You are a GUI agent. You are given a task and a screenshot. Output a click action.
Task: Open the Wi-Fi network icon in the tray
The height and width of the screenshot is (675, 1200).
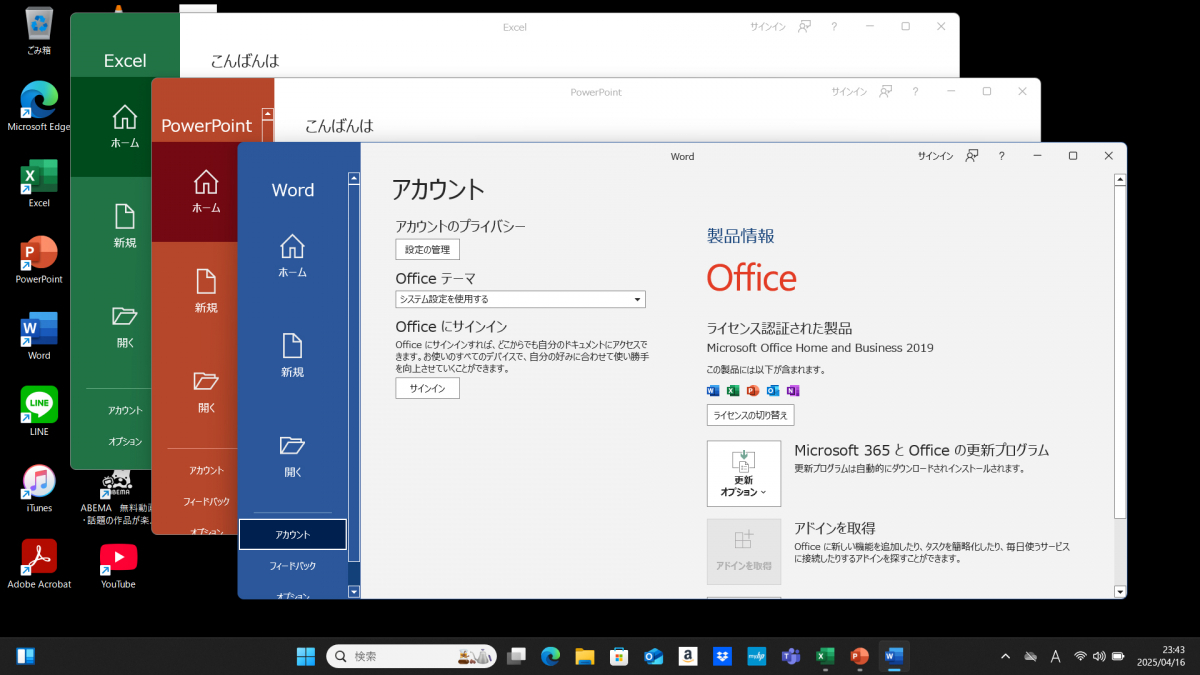point(1080,656)
